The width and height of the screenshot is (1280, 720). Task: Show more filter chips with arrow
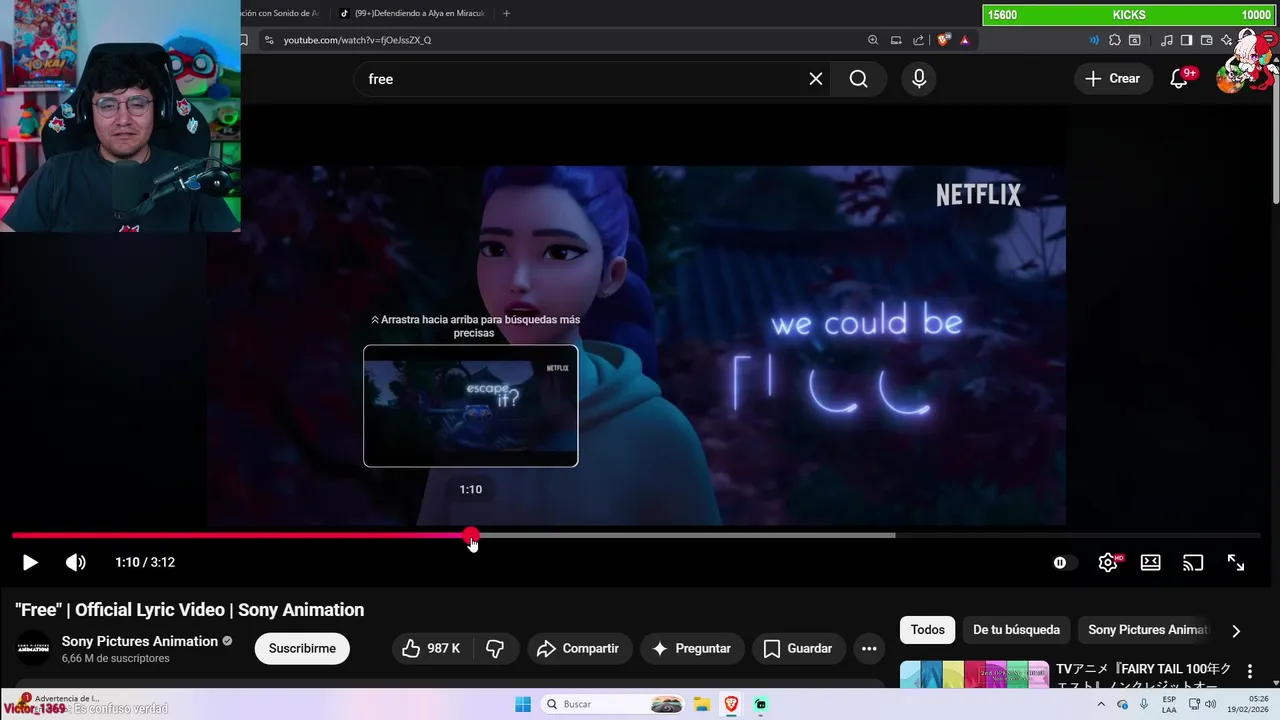pos(1236,631)
